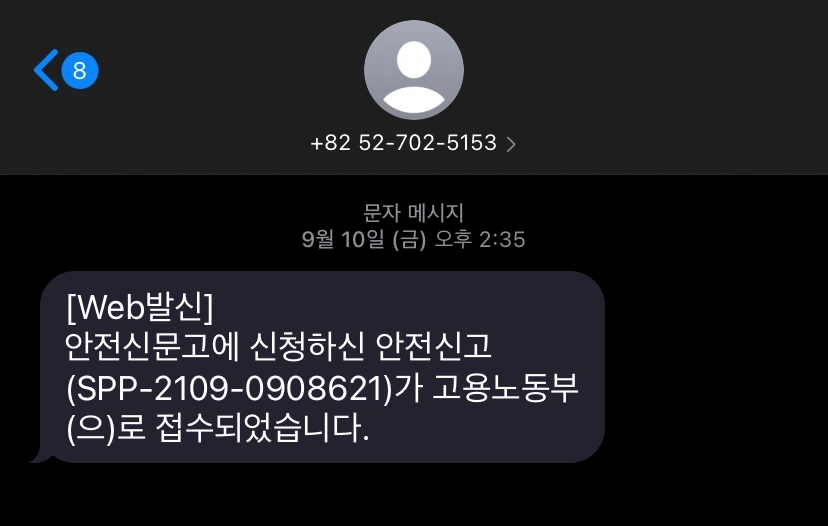The width and height of the screenshot is (828, 526).
Task: Click the 문자 메시지 label
Action: click(413, 213)
